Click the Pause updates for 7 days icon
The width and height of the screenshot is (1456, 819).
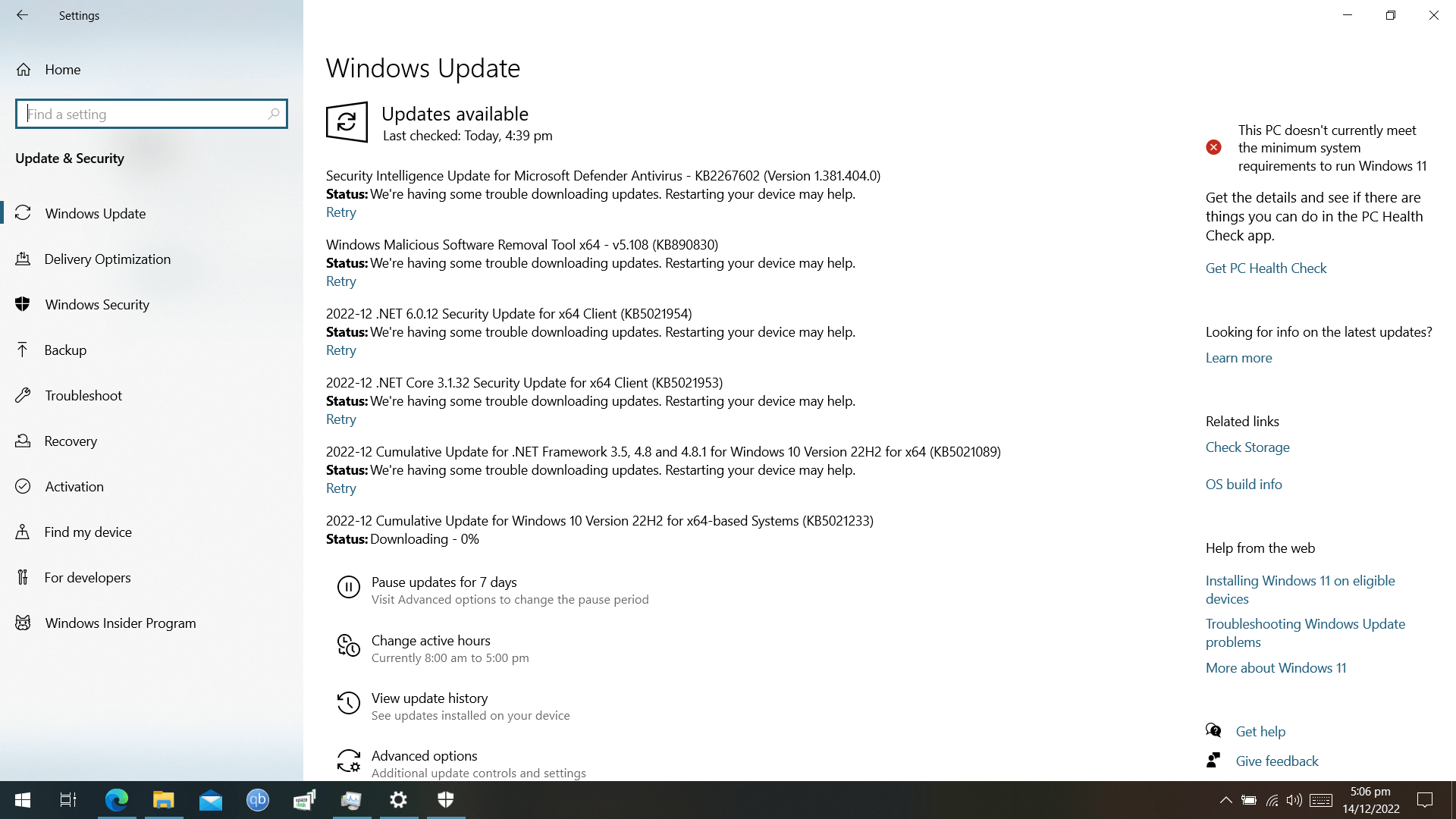348,587
